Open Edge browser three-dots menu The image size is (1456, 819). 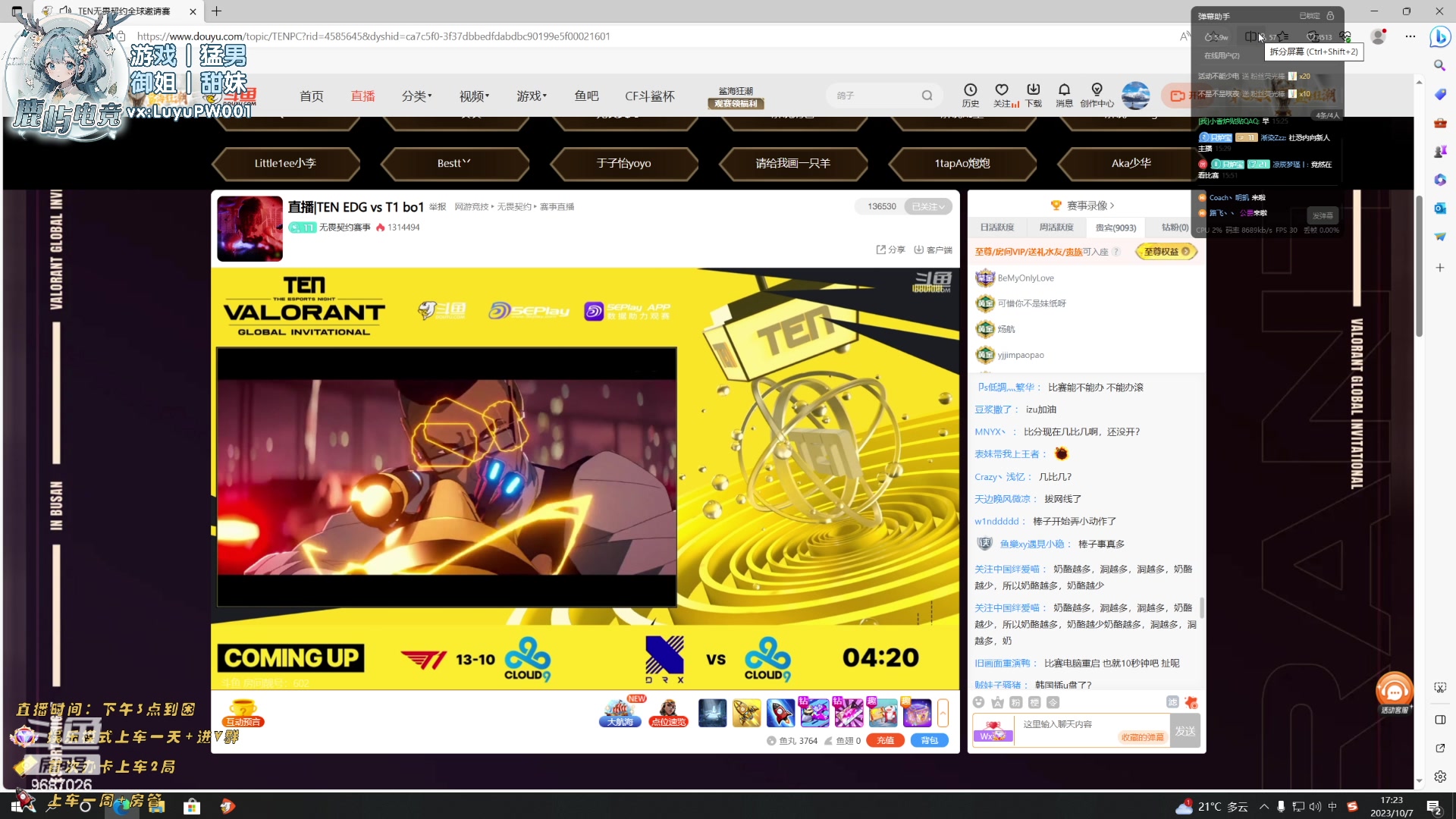(1410, 36)
